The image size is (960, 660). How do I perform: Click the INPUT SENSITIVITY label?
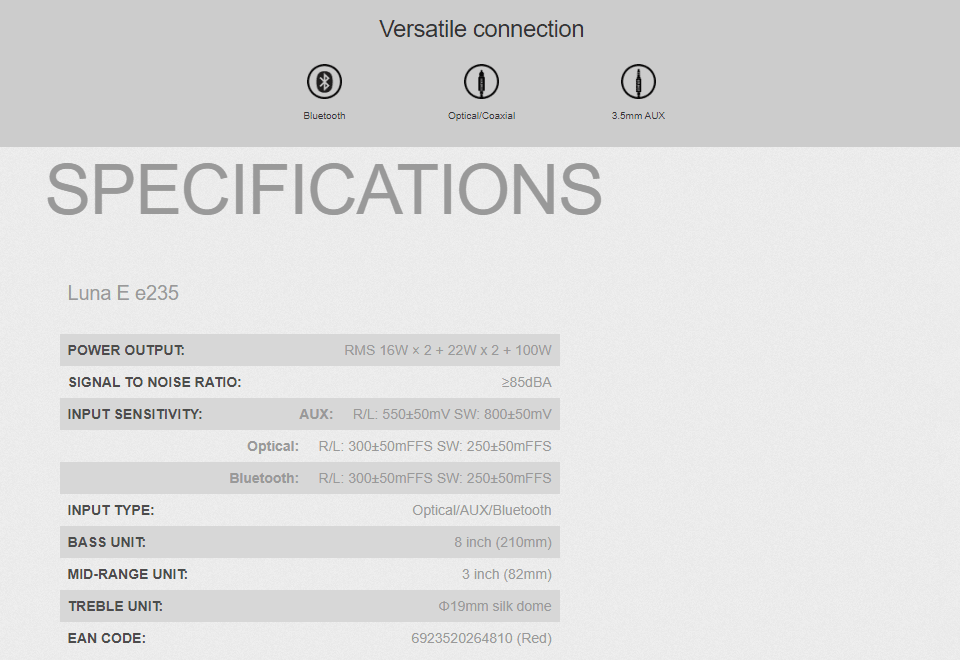click(x=135, y=414)
